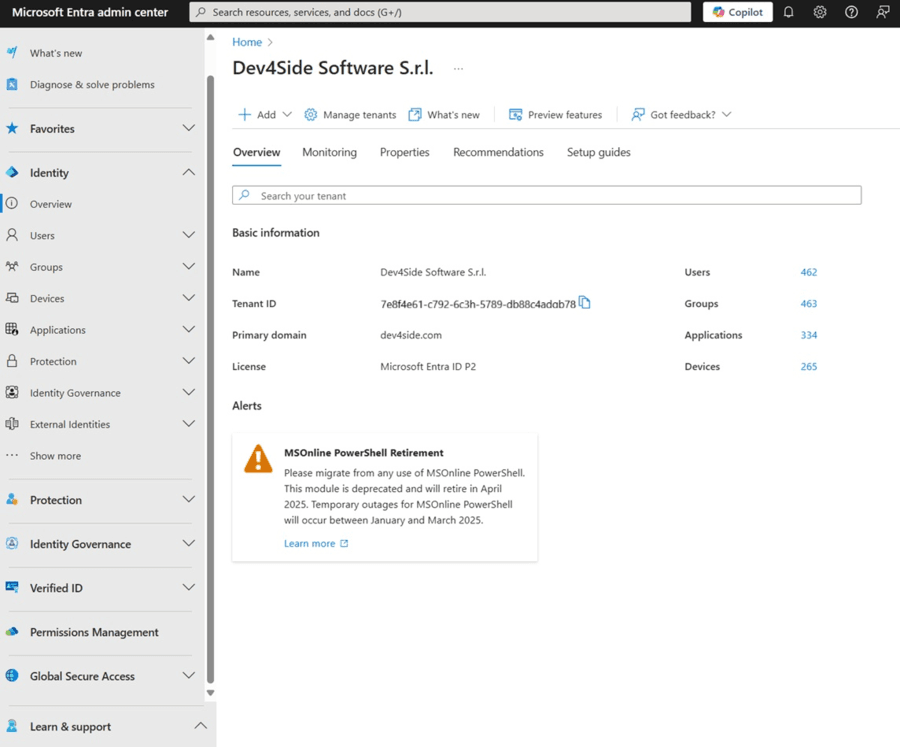The width and height of the screenshot is (900, 747).
Task: Click the global search resources field
Action: [x=440, y=12]
